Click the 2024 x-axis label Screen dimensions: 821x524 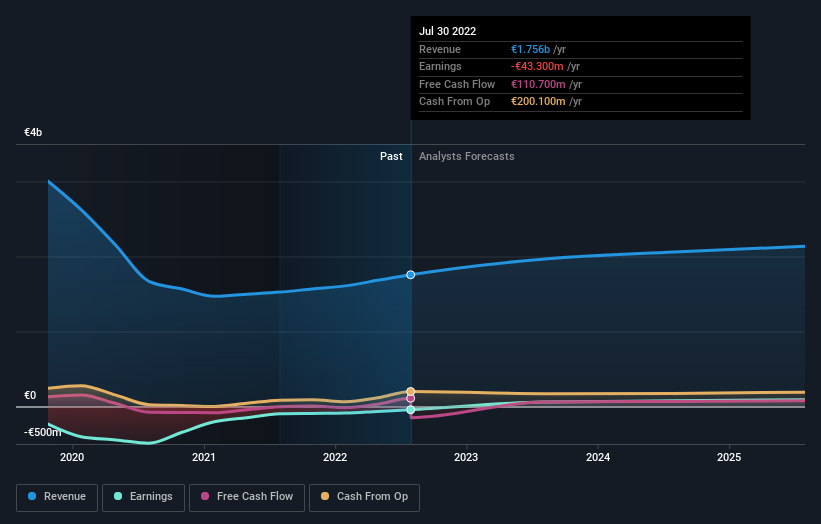coord(598,457)
